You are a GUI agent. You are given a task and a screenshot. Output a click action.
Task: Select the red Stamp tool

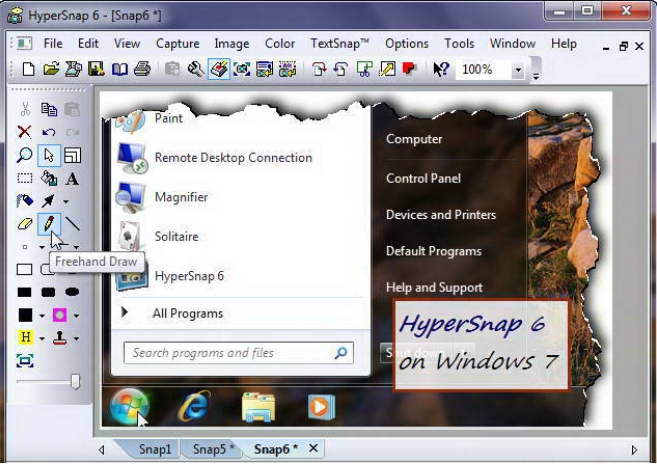point(60,338)
